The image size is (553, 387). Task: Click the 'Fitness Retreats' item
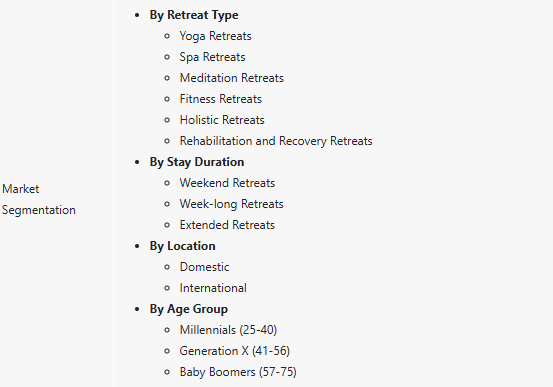tap(221, 99)
